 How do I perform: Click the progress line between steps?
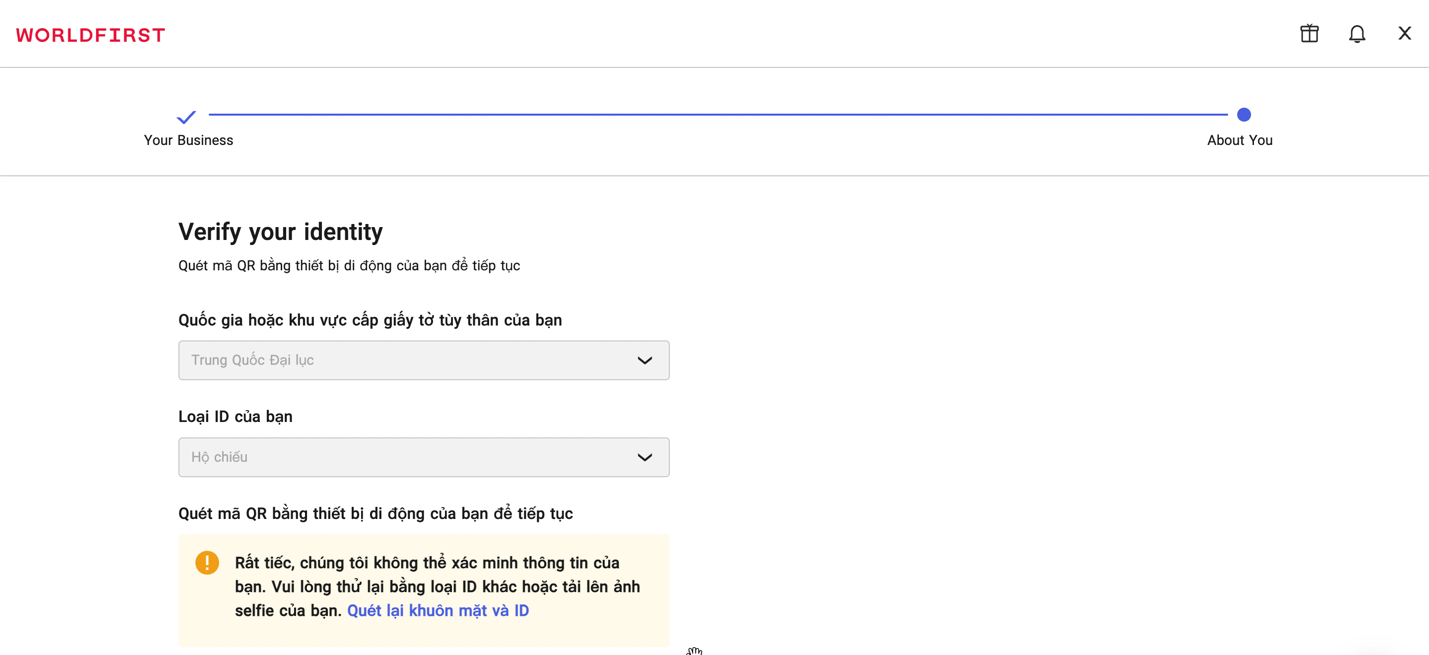pyautogui.click(x=716, y=115)
